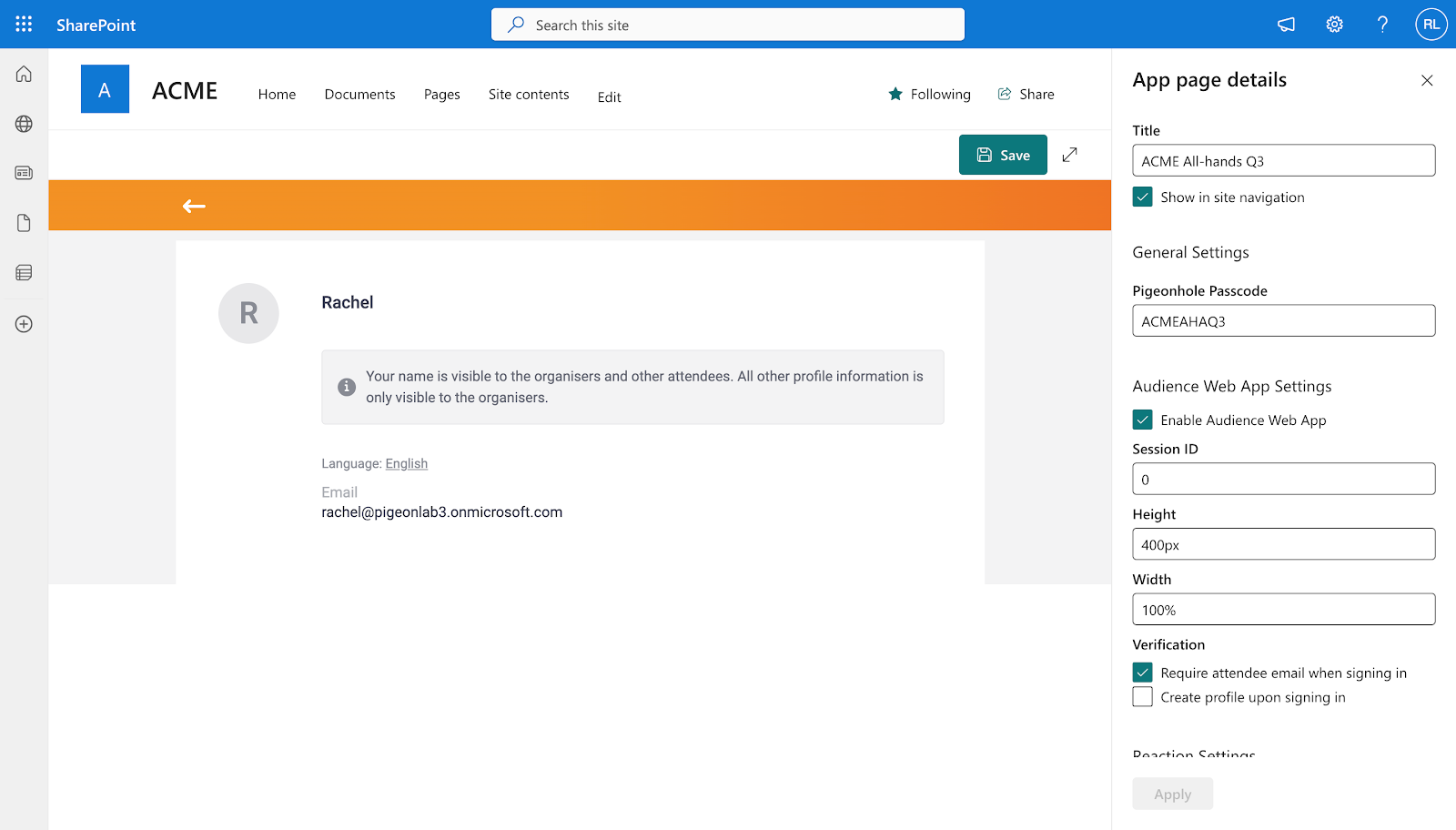Change language by clicking English
1456x830 pixels.
[x=406, y=463]
